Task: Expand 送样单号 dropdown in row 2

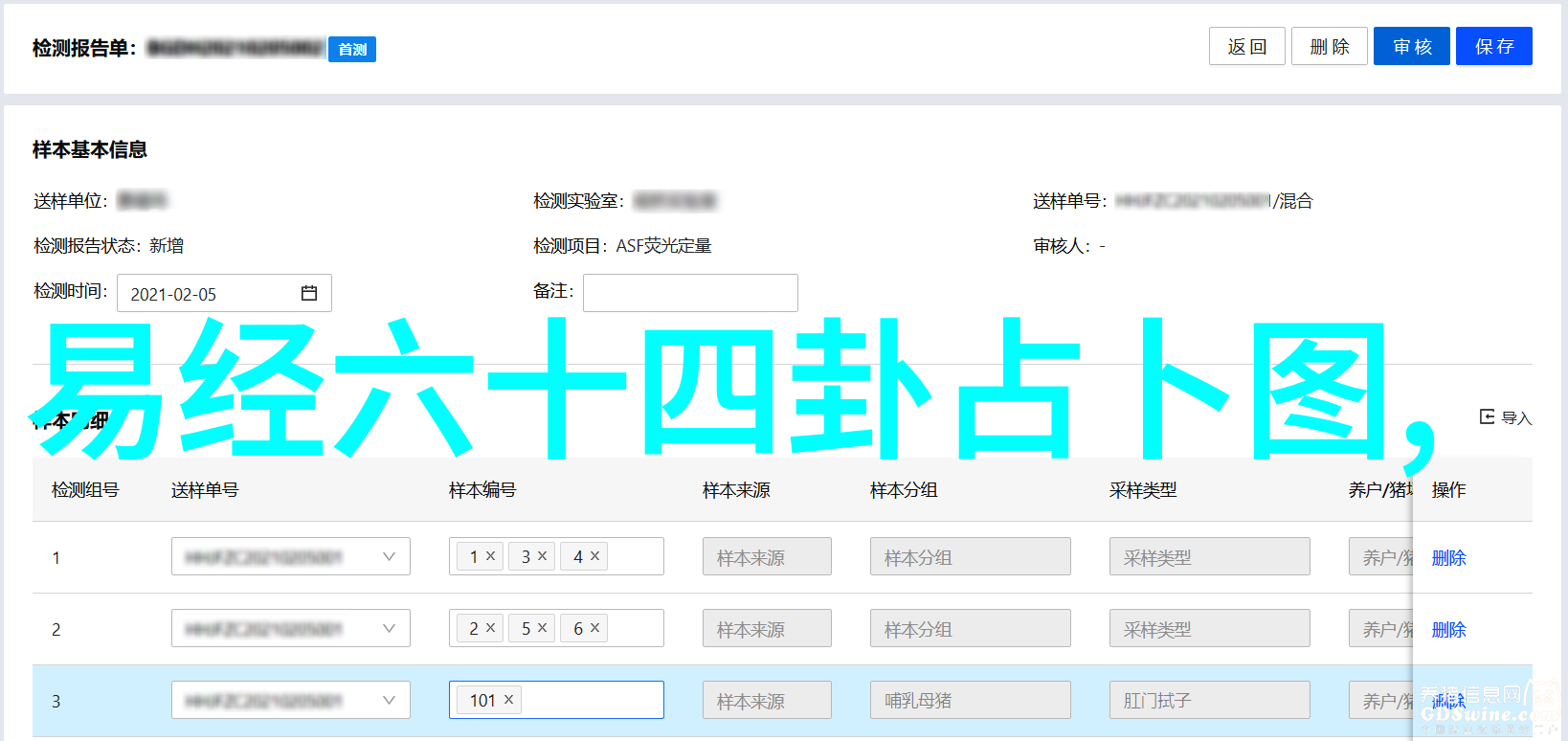Action: click(x=389, y=628)
